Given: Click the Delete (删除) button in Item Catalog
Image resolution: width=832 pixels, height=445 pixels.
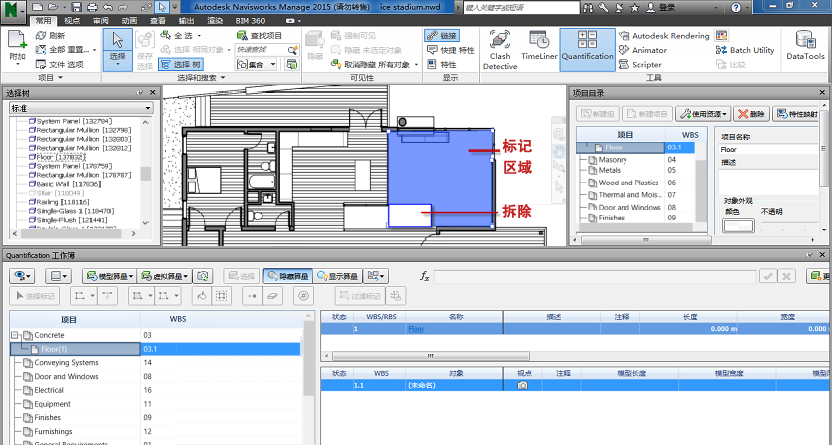Looking at the screenshot, I should coord(751,114).
